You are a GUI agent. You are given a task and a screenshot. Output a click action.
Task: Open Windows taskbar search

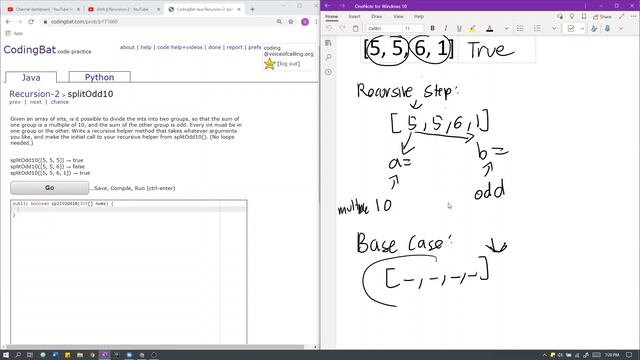tap(18, 355)
